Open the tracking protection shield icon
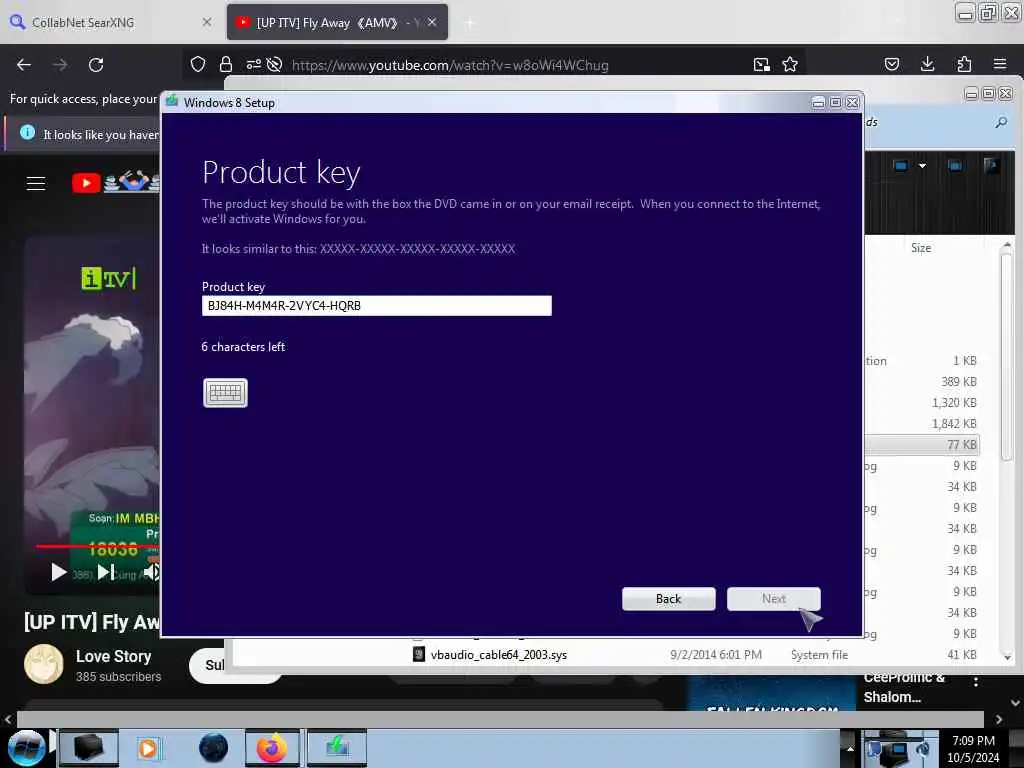Image resolution: width=1024 pixels, height=768 pixels. pyautogui.click(x=198, y=64)
